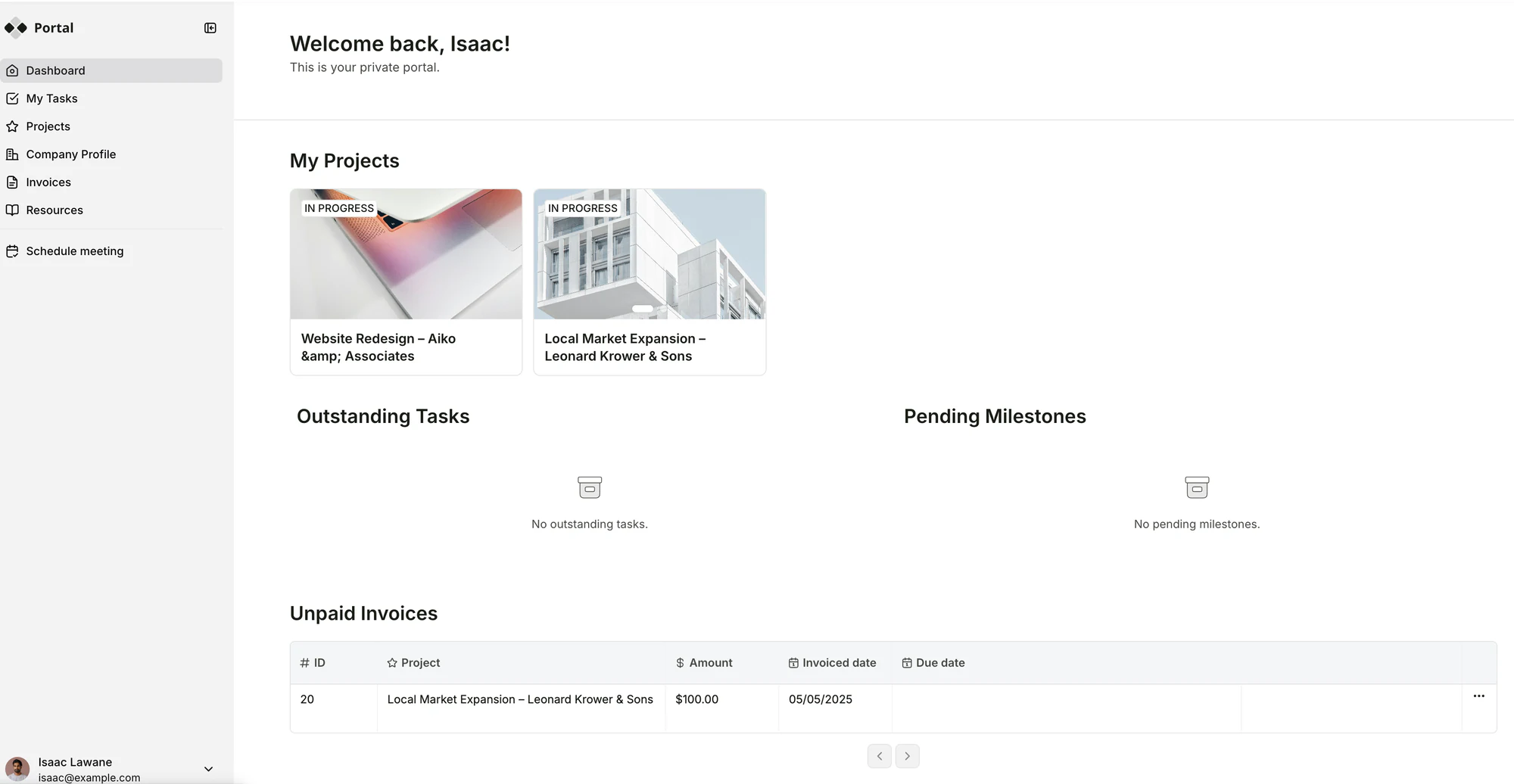Viewport: 1514px width, 784px height.
Task: Click the Portal diamond logo
Action: coord(16,28)
